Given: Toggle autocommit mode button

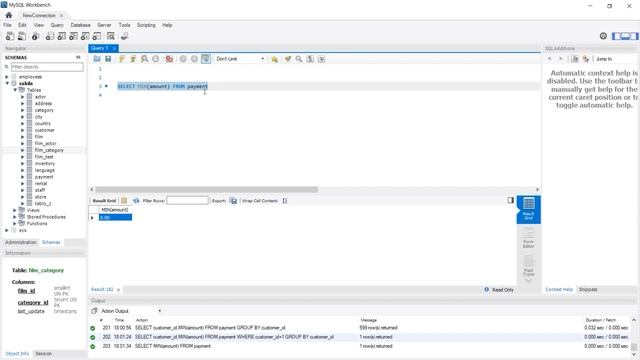Looking at the screenshot, I should 206,59.
